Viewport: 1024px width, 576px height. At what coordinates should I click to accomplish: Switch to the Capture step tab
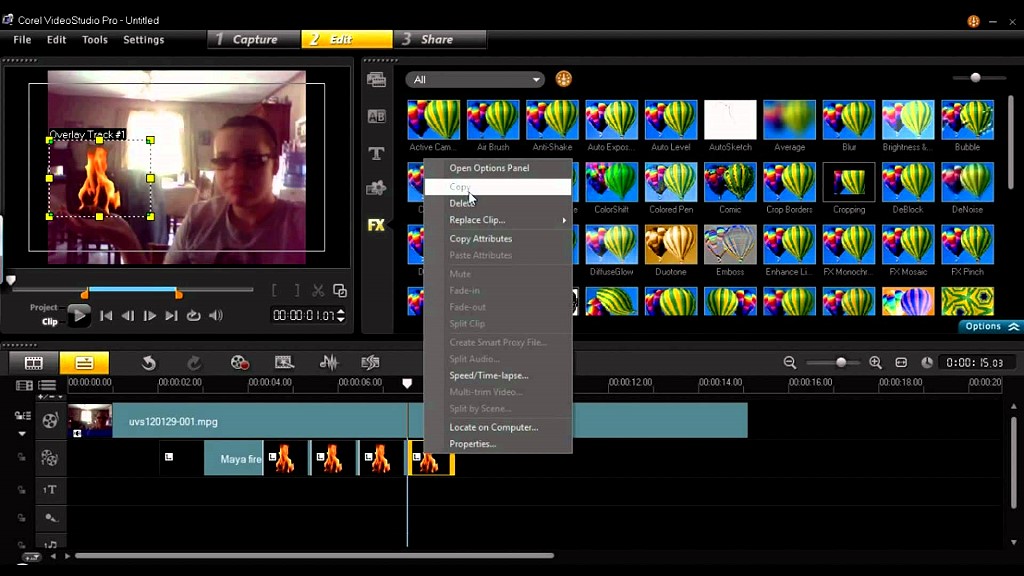254,39
